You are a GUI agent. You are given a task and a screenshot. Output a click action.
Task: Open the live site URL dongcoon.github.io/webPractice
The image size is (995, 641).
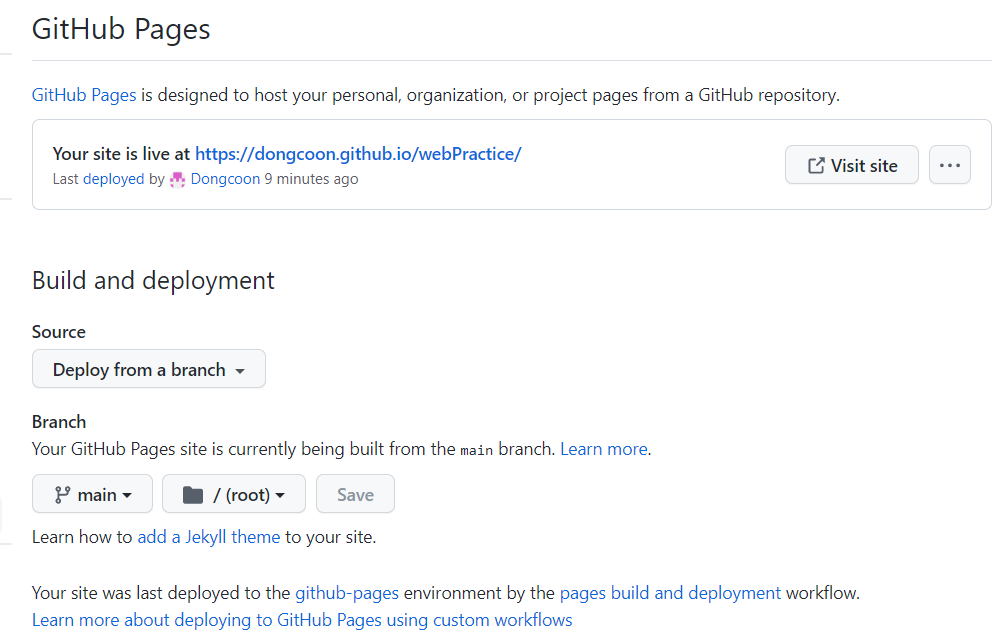[x=358, y=154]
